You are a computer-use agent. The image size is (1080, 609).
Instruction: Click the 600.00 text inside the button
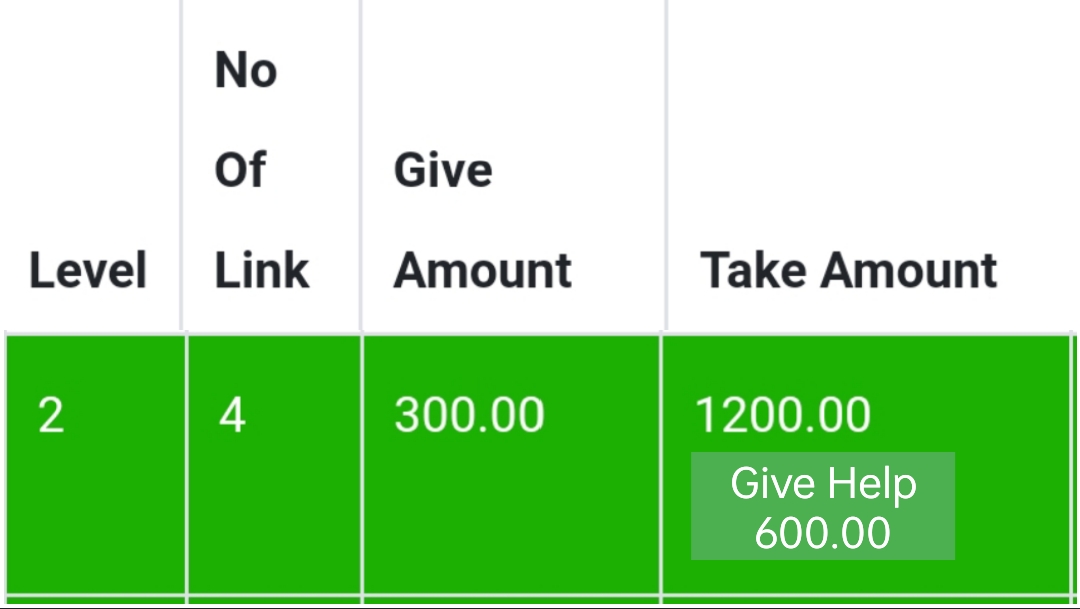tap(822, 533)
